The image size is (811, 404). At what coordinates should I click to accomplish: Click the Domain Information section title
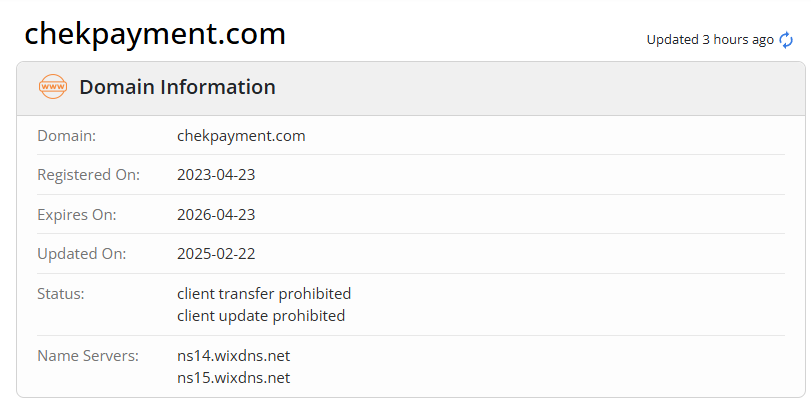pos(177,87)
